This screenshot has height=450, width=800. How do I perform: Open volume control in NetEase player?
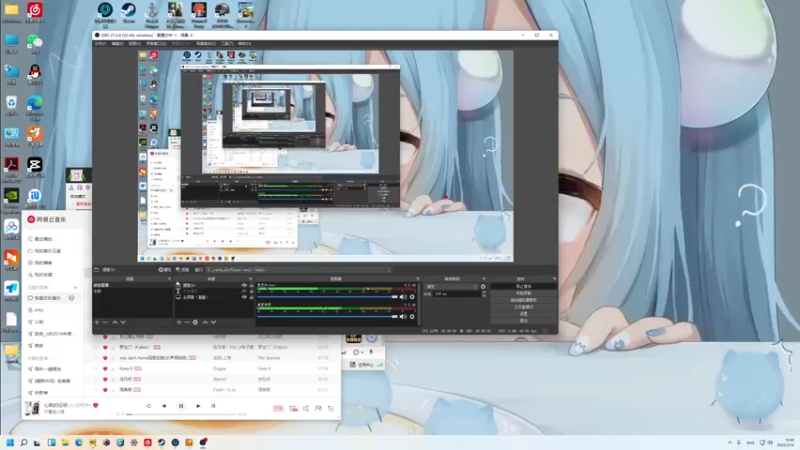306,408
